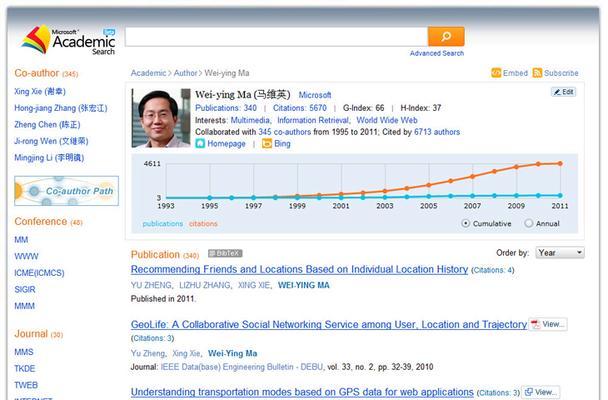The width and height of the screenshot is (608, 400).
Task: Open co-author Hong-jiang Zhang
Action: (x=61, y=108)
